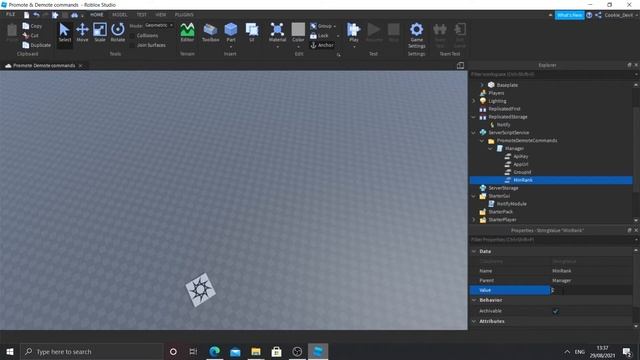Viewport: 640px width, 360px height.
Task: Click the What's New button
Action: tap(569, 15)
